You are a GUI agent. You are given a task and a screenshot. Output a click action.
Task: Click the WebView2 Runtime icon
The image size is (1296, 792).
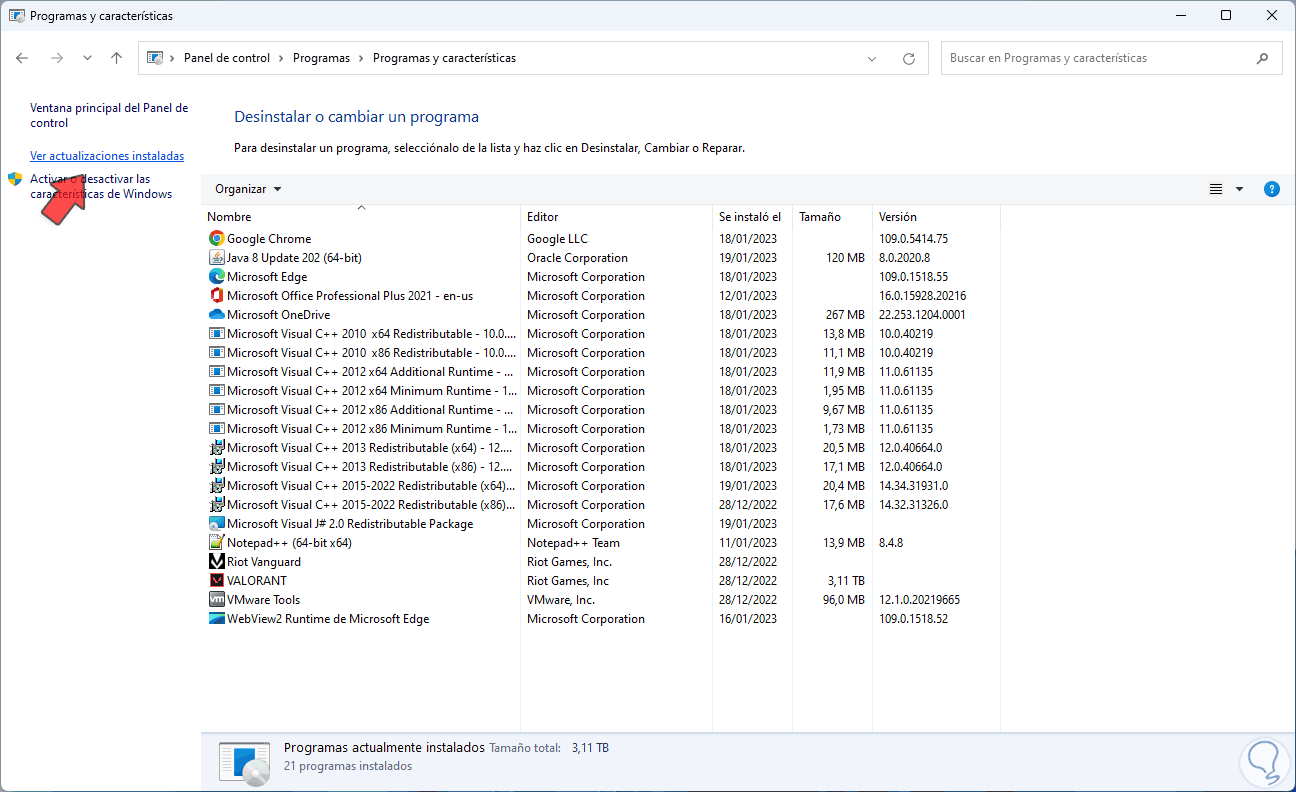tap(217, 619)
